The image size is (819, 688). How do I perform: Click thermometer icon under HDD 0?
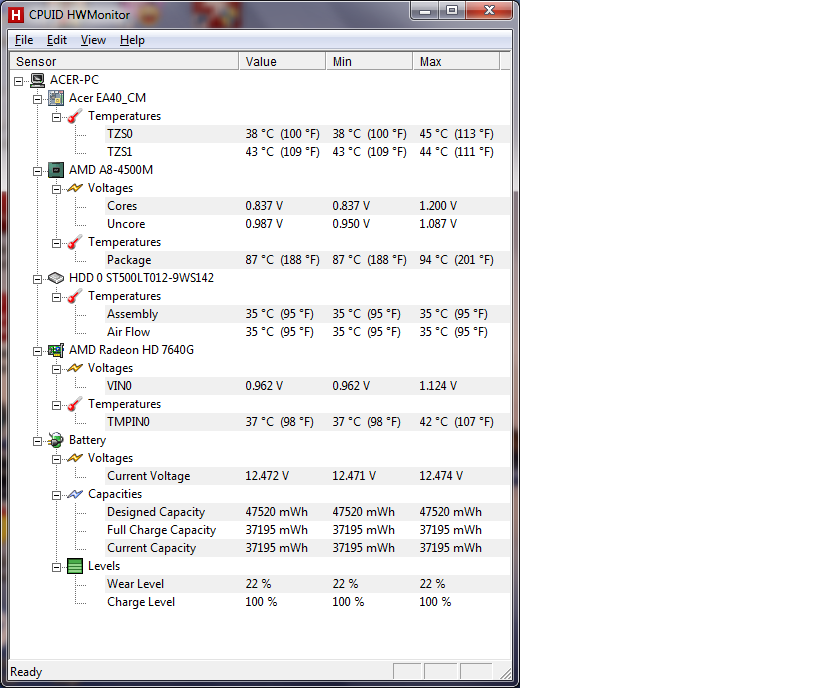75,296
